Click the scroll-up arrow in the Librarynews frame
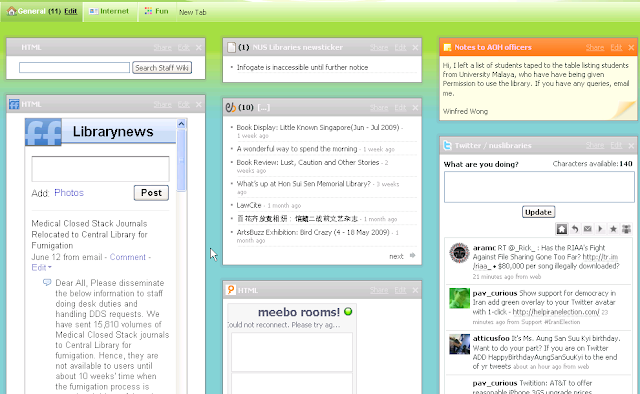 point(181,123)
